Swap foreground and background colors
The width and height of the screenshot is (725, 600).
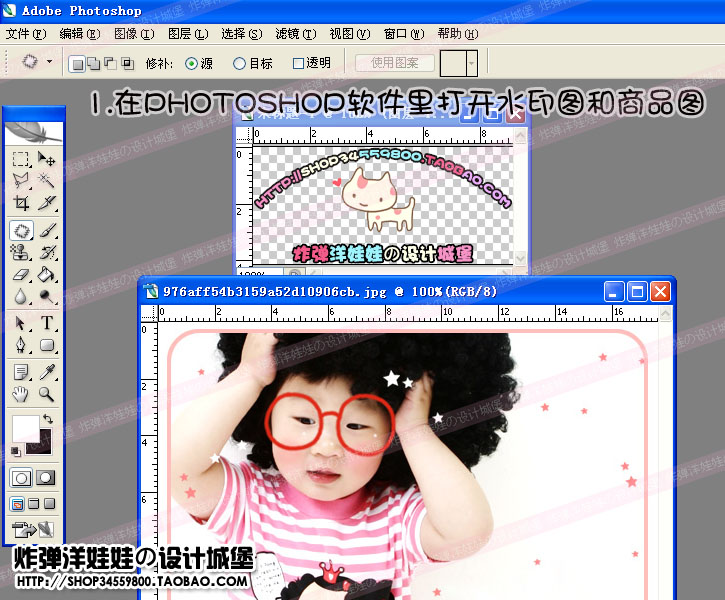coord(48,419)
